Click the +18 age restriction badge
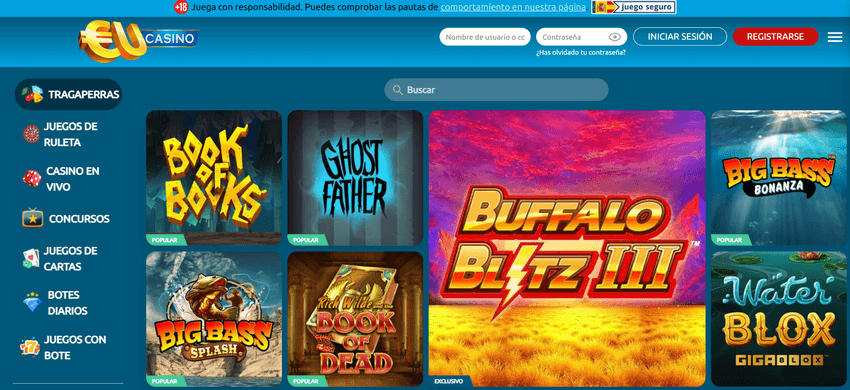Image resolution: width=850 pixels, height=390 pixels. 181,8
